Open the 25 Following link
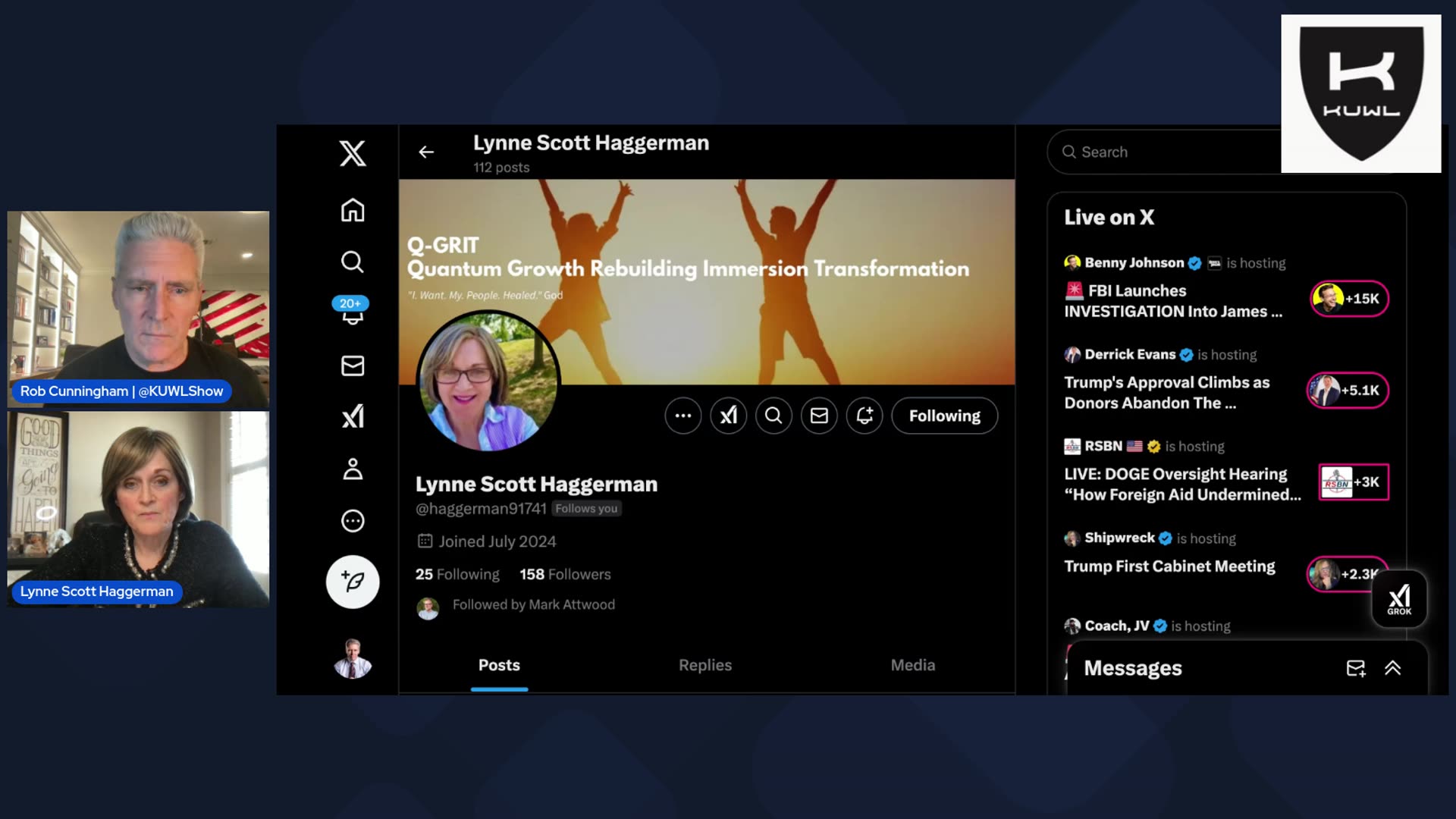 pyautogui.click(x=457, y=574)
